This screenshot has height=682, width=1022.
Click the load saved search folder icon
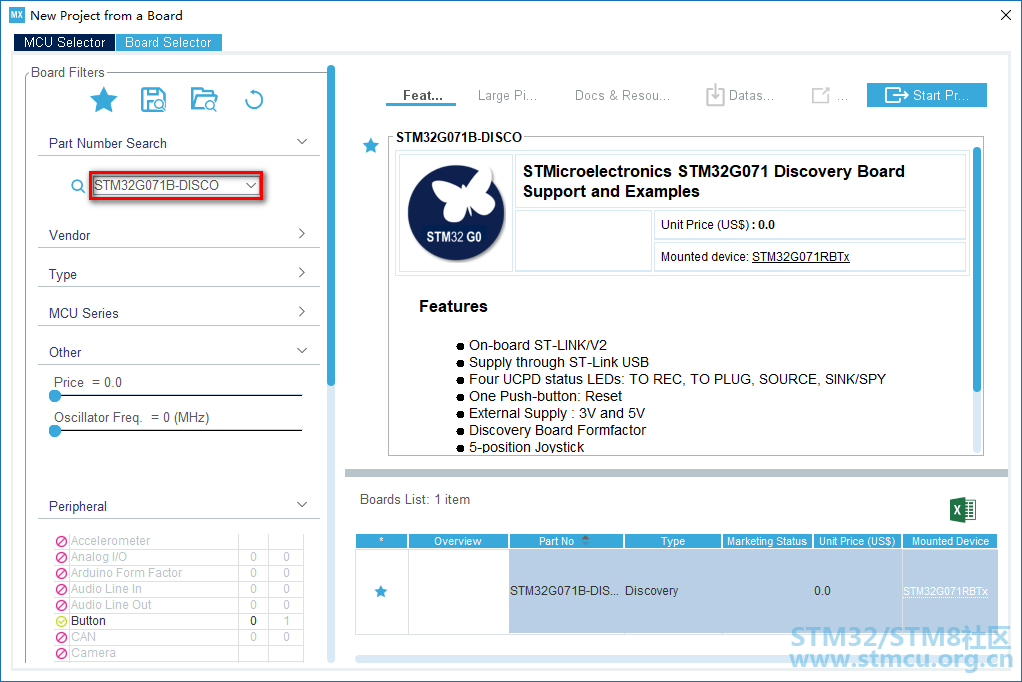pyautogui.click(x=204, y=100)
